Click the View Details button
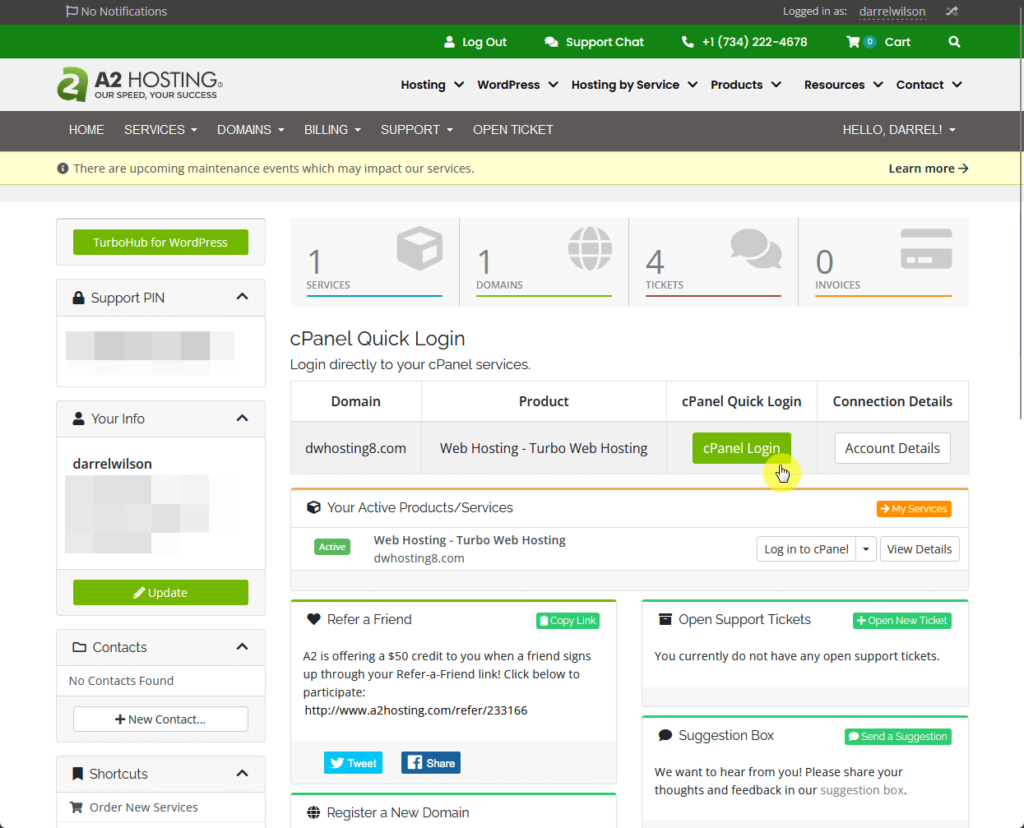This screenshot has width=1024, height=828. point(920,549)
